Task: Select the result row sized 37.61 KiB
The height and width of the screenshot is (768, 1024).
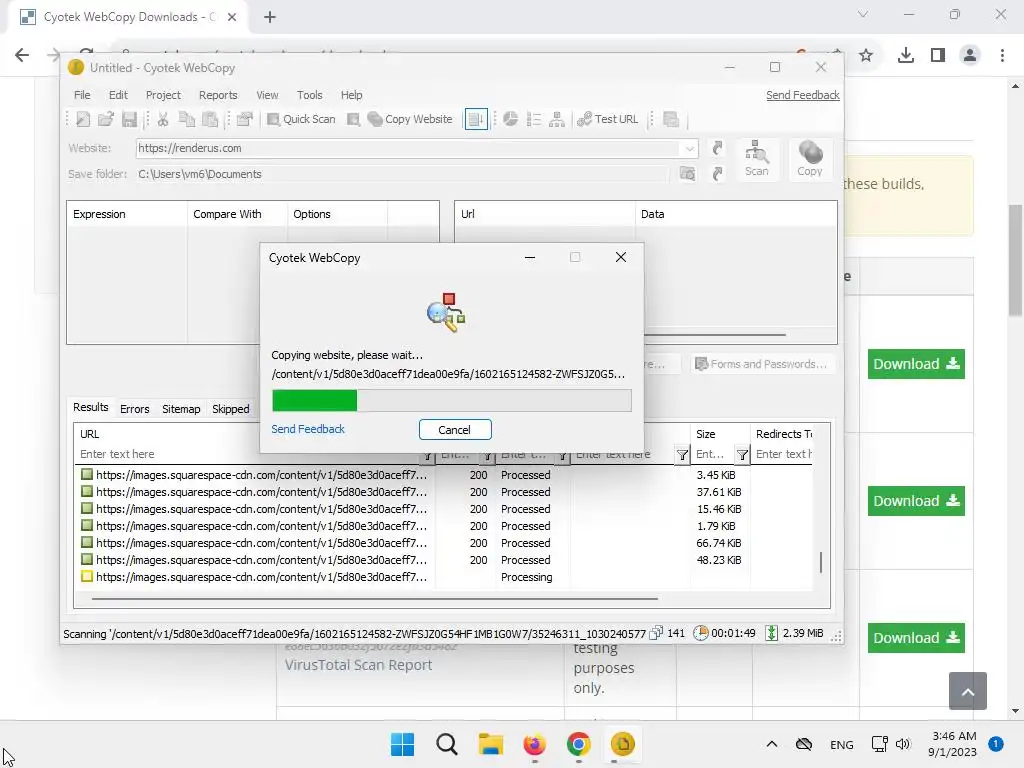Action: point(445,492)
